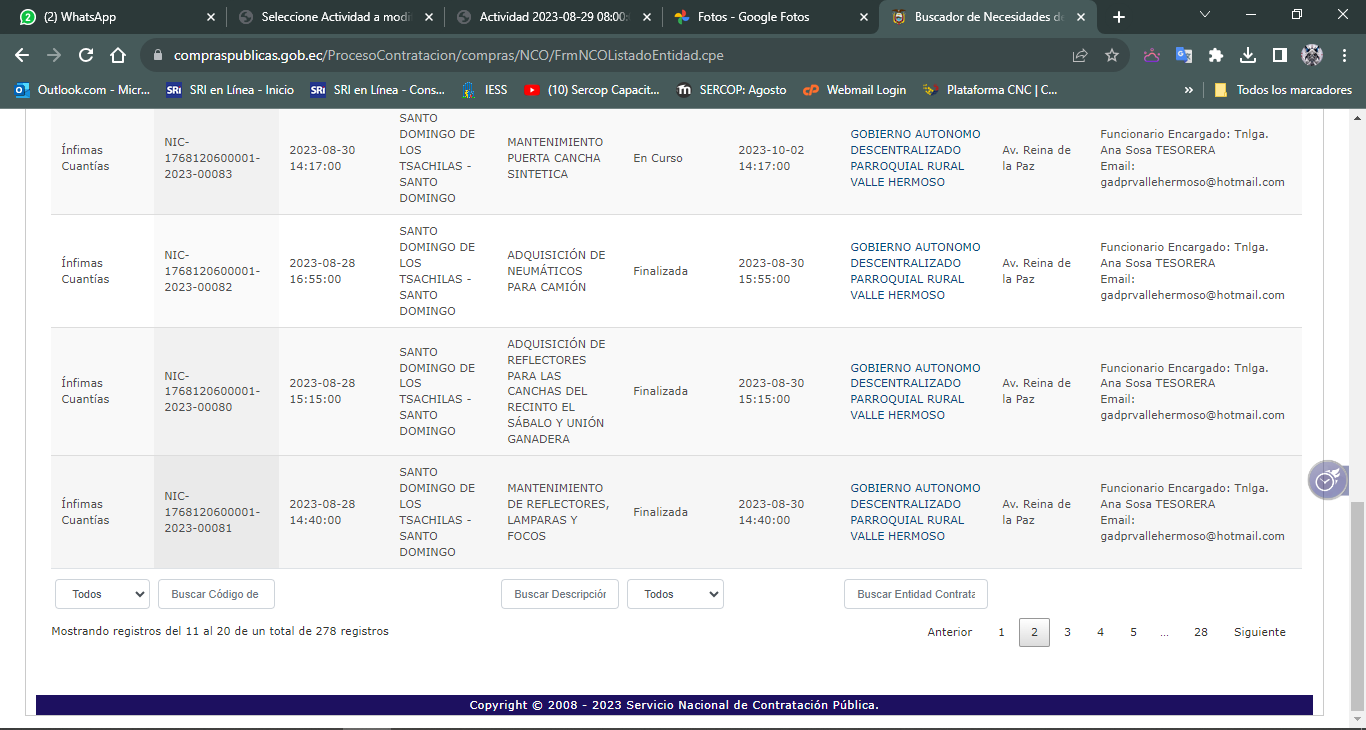Screen dimensions: 1366x730
Task: Click the floating clock widget icon
Action: [1326, 481]
